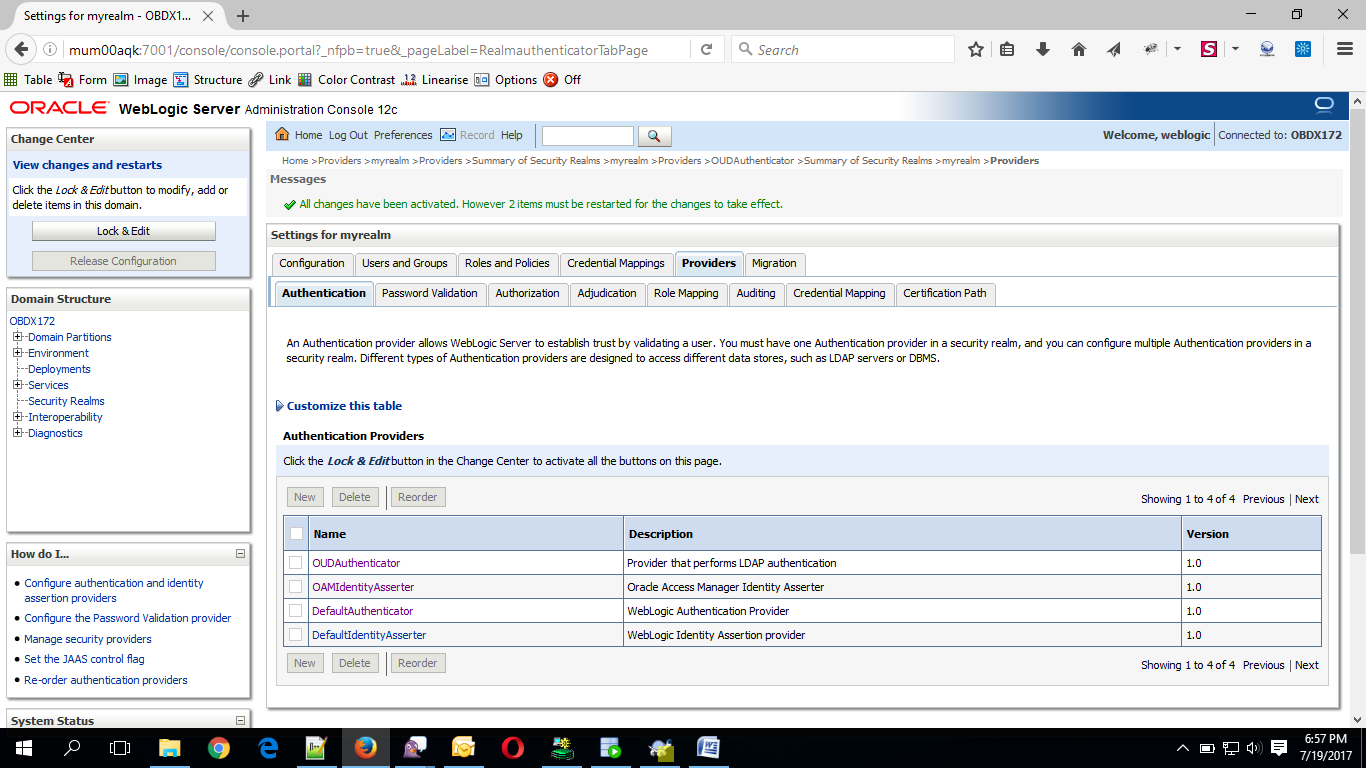The height and width of the screenshot is (768, 1366).
Task: Open Microsoft Edge from the taskbar
Action: pos(267,747)
